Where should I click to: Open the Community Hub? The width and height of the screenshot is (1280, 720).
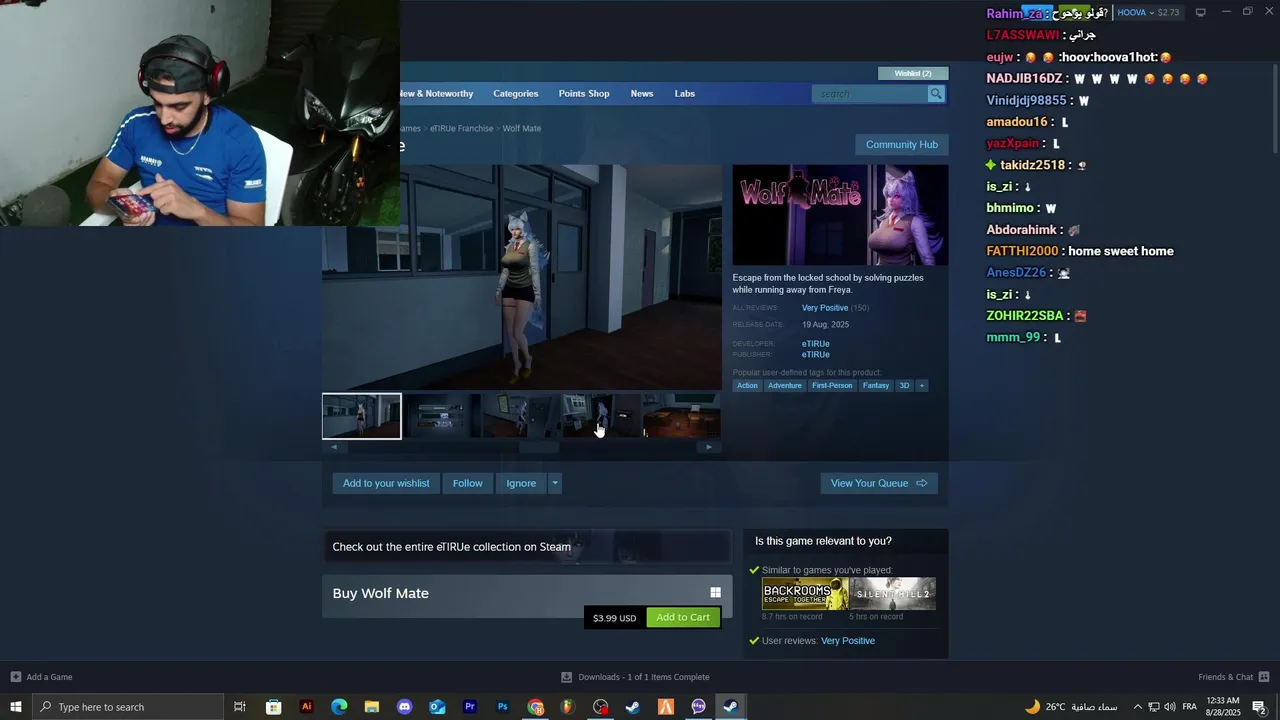pyautogui.click(x=902, y=145)
